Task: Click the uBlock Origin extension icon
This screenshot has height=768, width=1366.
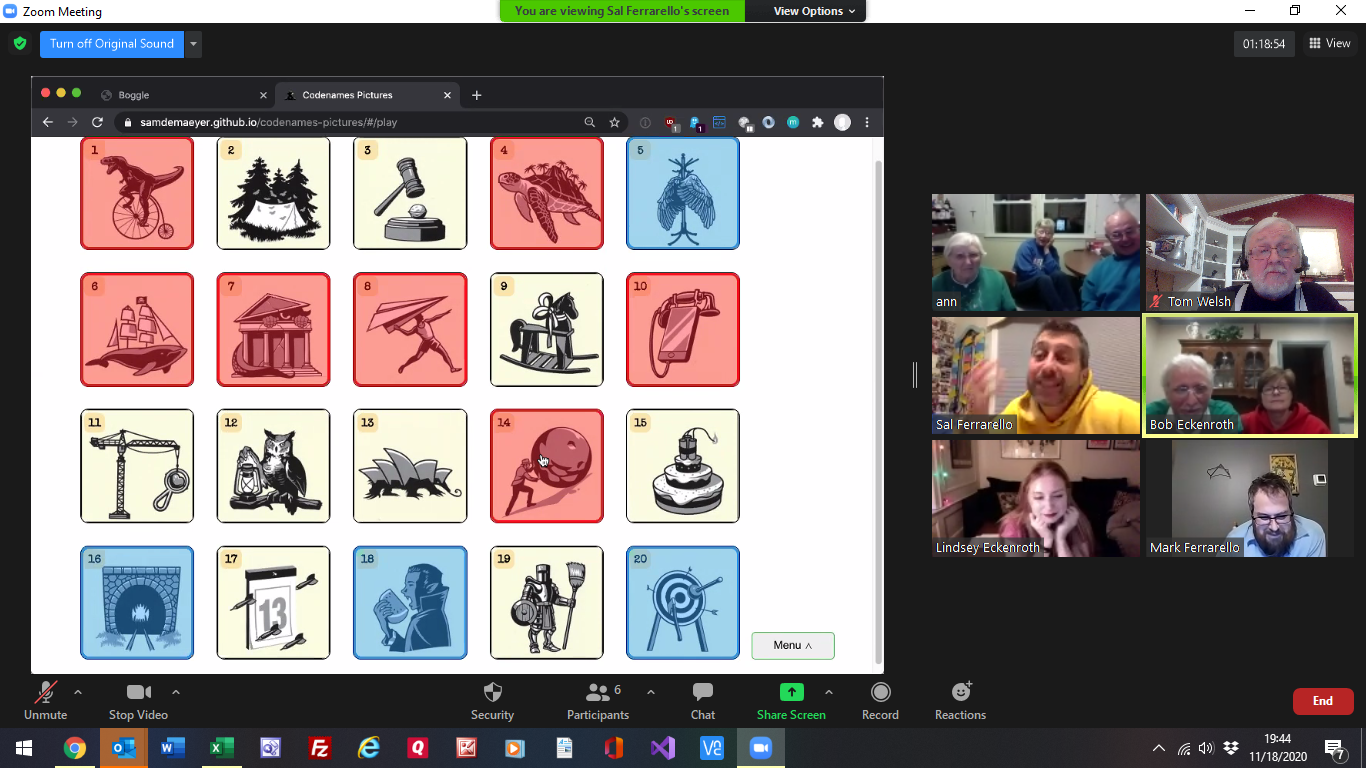Action: point(672,123)
